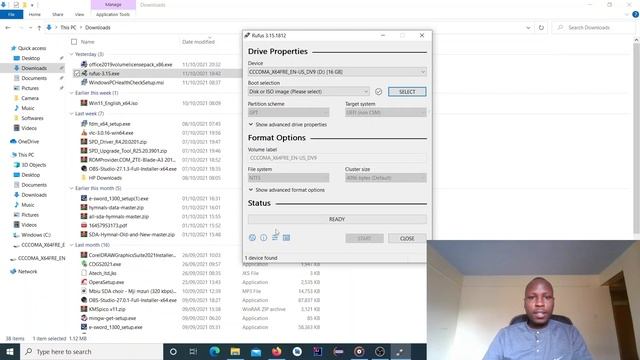The height and width of the screenshot is (360, 640).
Task: Open Boot selection dropdown in Rufus
Action: point(309,91)
